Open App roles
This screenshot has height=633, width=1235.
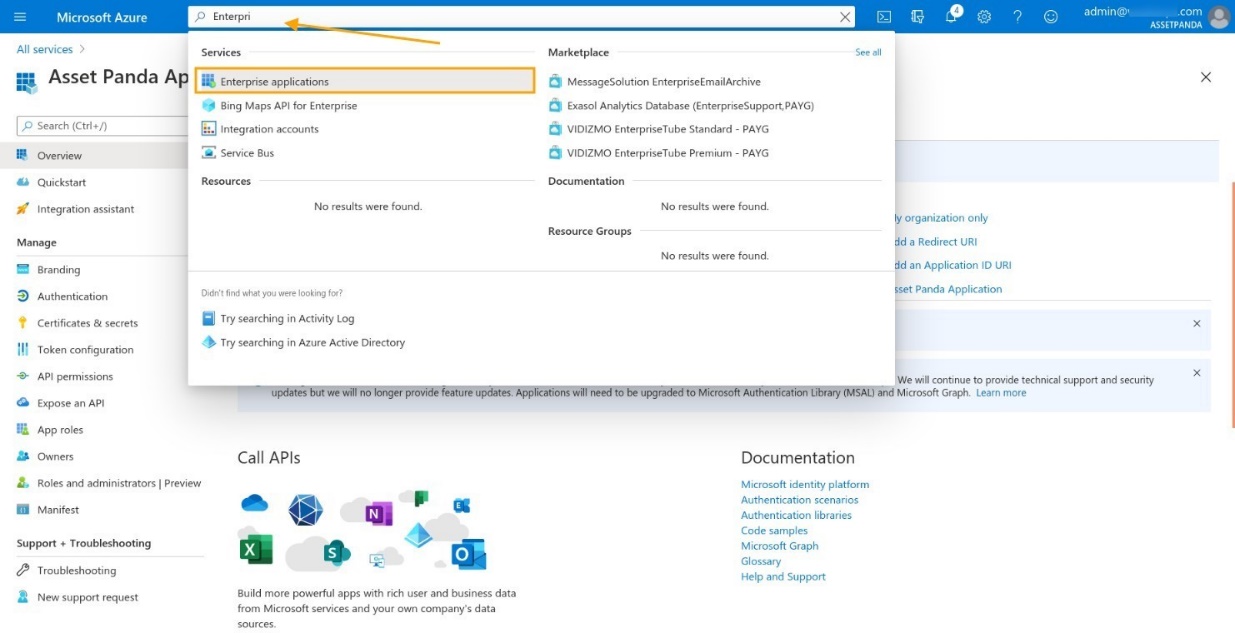coord(60,430)
